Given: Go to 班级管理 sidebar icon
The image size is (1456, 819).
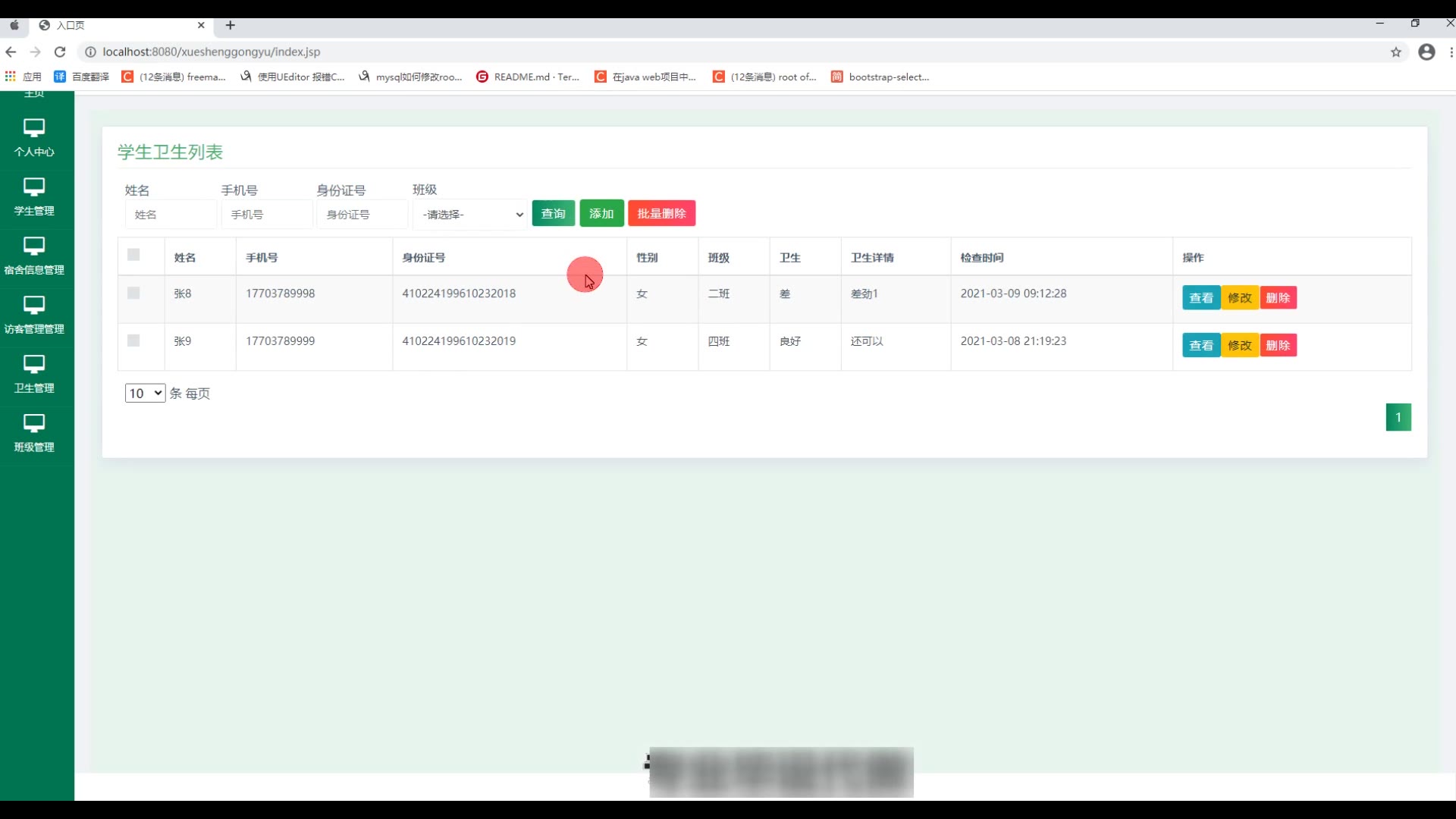Looking at the screenshot, I should [x=34, y=423].
